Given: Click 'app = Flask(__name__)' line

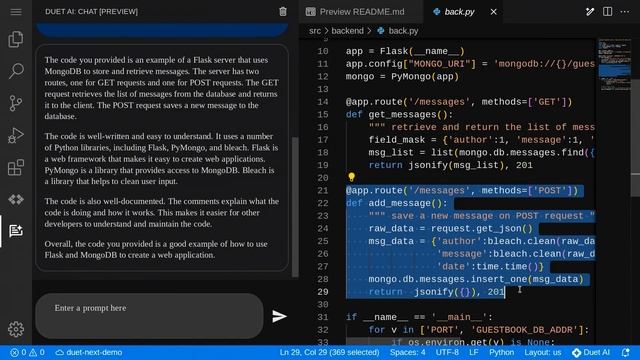Looking at the screenshot, I should (405, 51).
